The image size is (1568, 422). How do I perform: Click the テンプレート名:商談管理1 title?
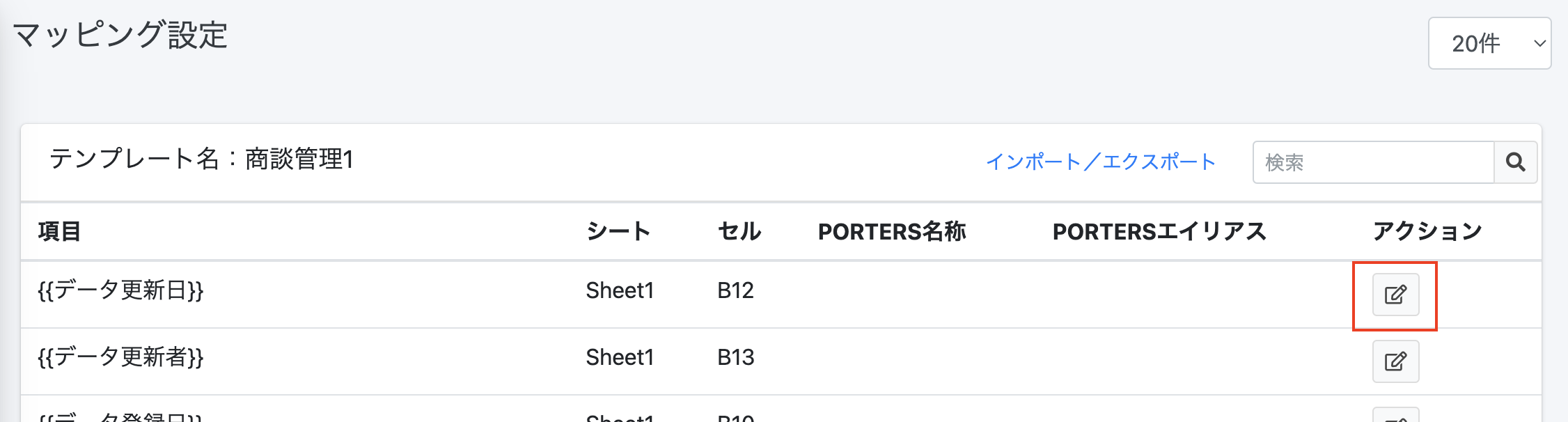click(x=201, y=159)
